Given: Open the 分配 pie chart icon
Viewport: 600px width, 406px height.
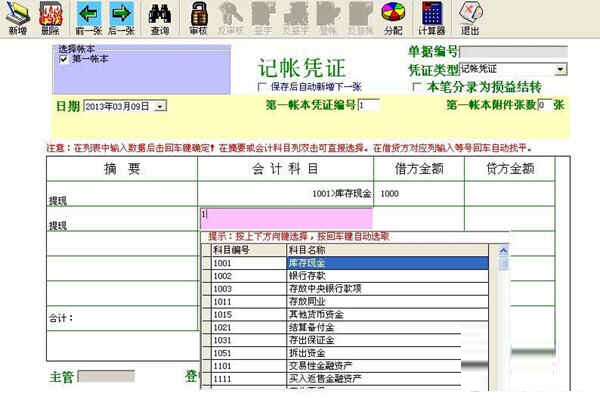Looking at the screenshot, I should click(393, 18).
